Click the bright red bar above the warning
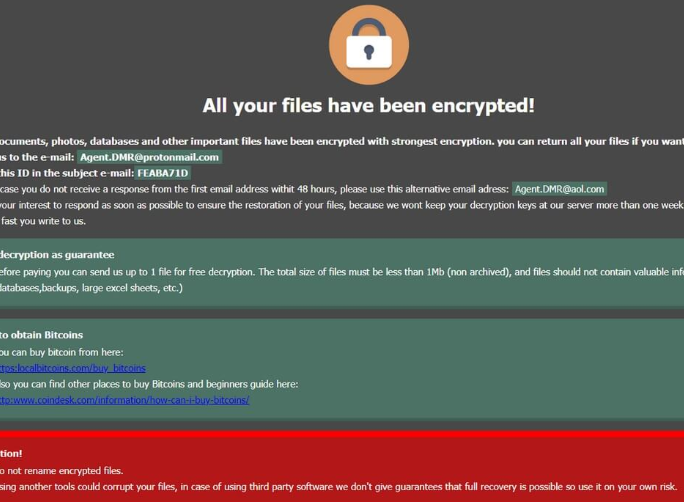The height and width of the screenshot is (502, 684). [x=342, y=434]
